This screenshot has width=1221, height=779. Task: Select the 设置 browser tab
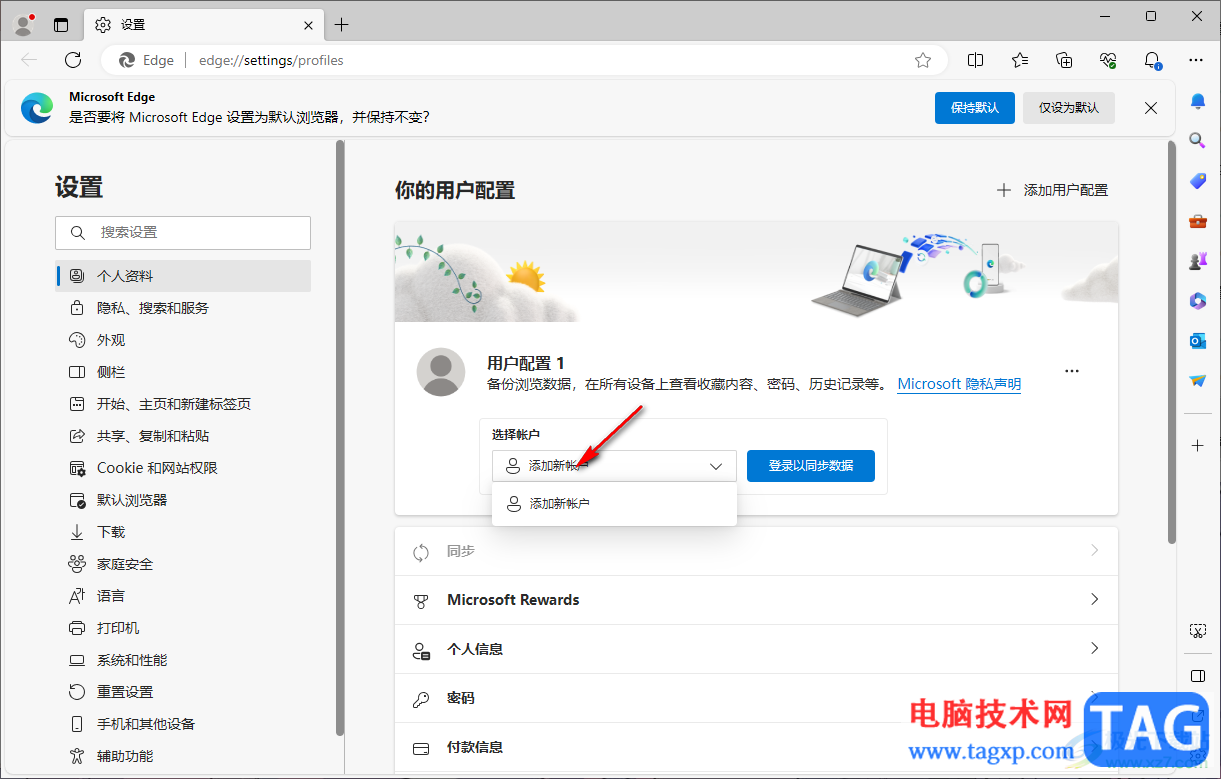[x=204, y=24]
